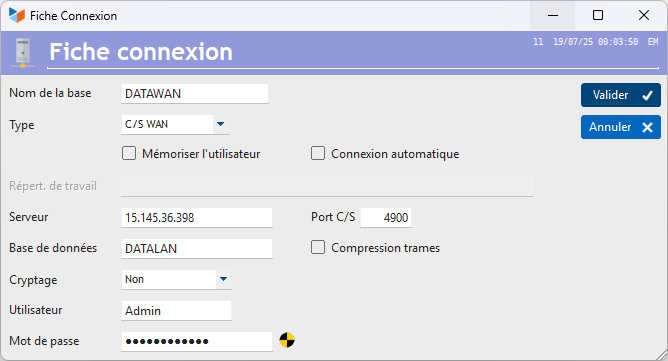
Task: Focus the Nom de la base field
Action: click(x=195, y=94)
